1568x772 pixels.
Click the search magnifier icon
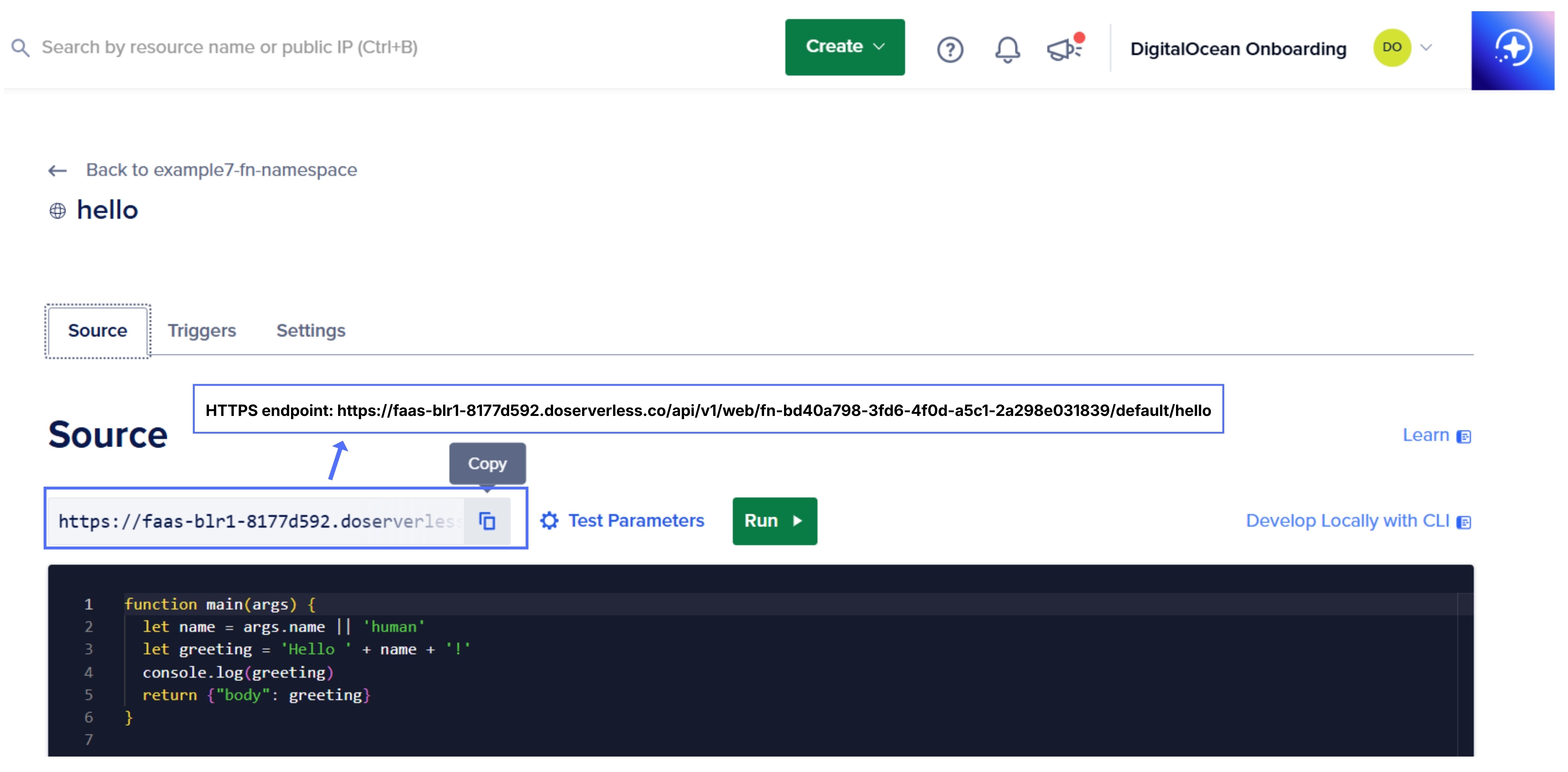[x=20, y=47]
